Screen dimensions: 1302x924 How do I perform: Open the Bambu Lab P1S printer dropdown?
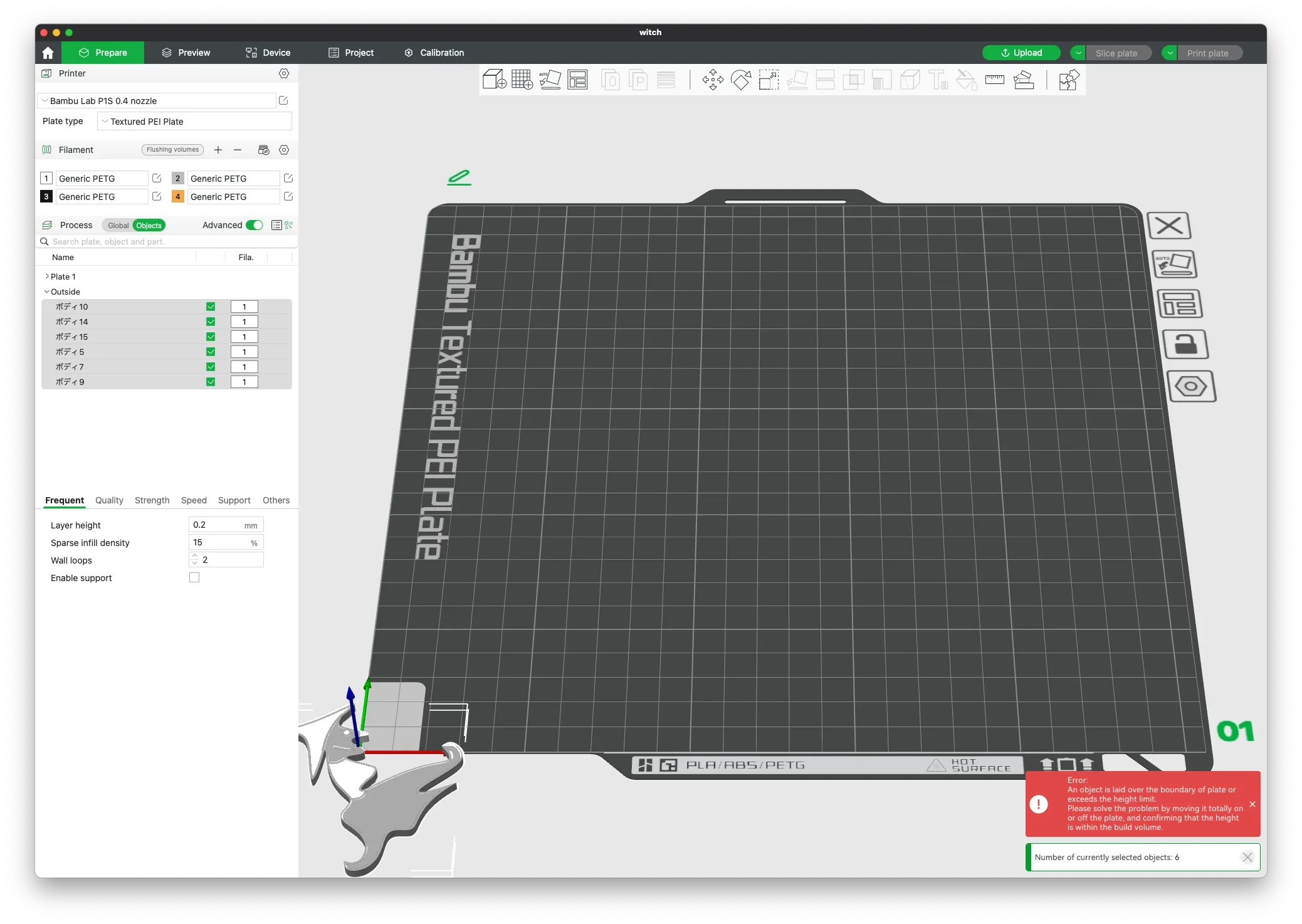(157, 100)
